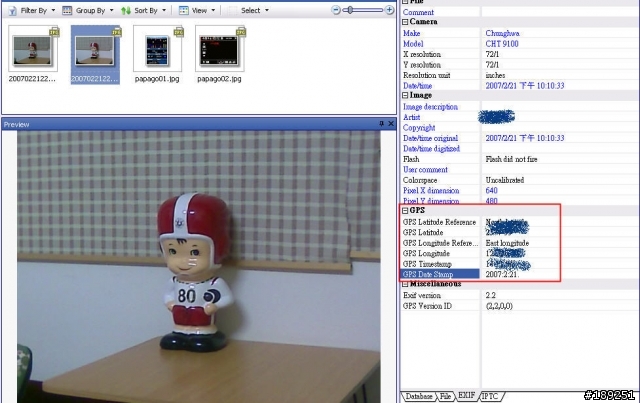
Task: Click the View thumbnails icon
Action: click(184, 11)
